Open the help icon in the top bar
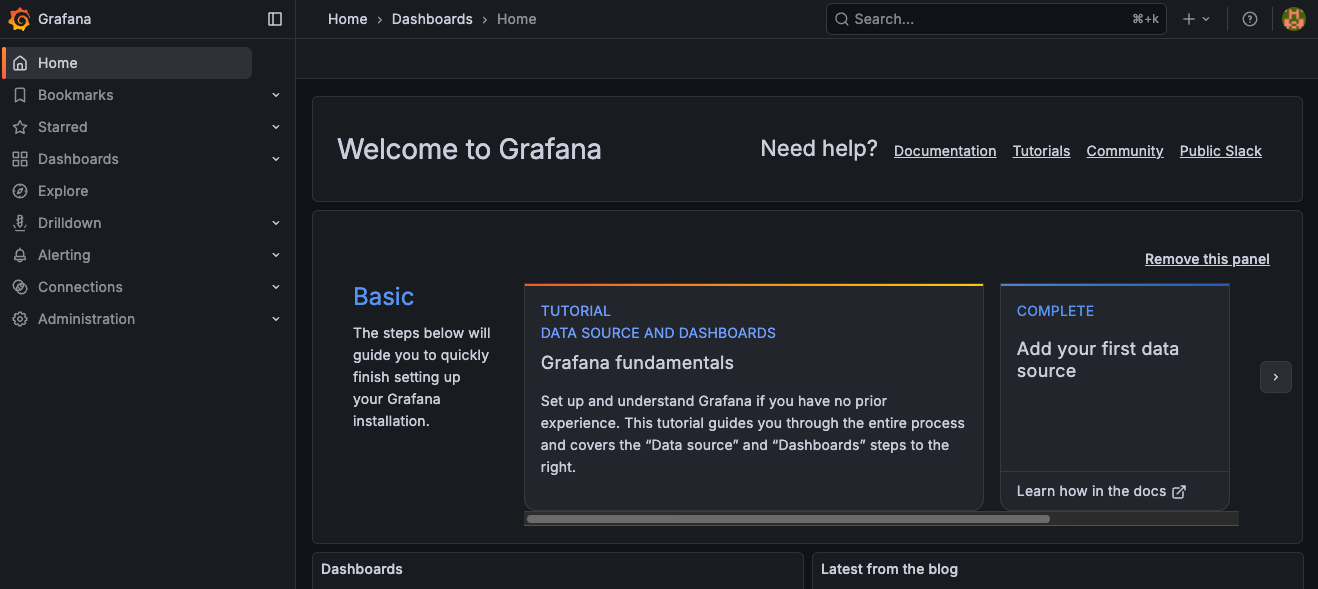This screenshot has height=589, width=1318. pos(1249,18)
